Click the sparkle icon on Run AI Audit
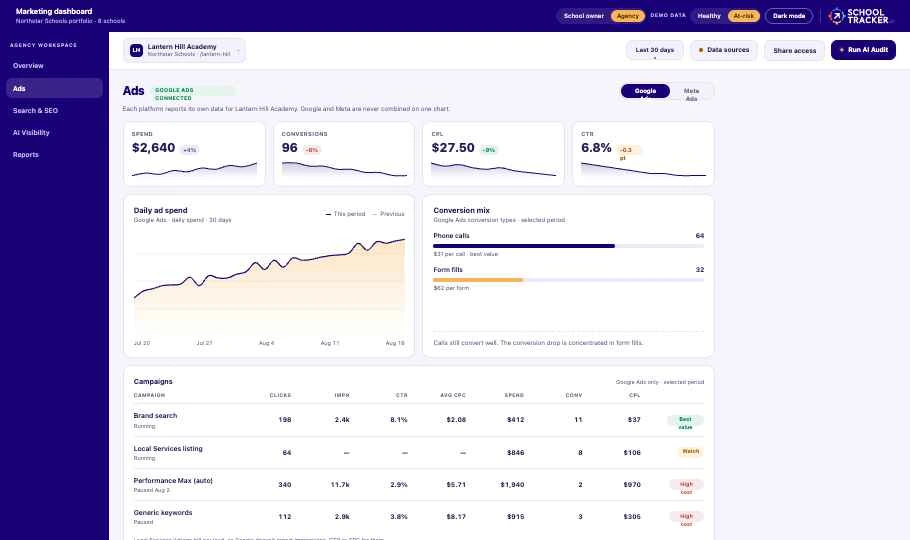This screenshot has height=540, width=910. [x=842, y=50]
